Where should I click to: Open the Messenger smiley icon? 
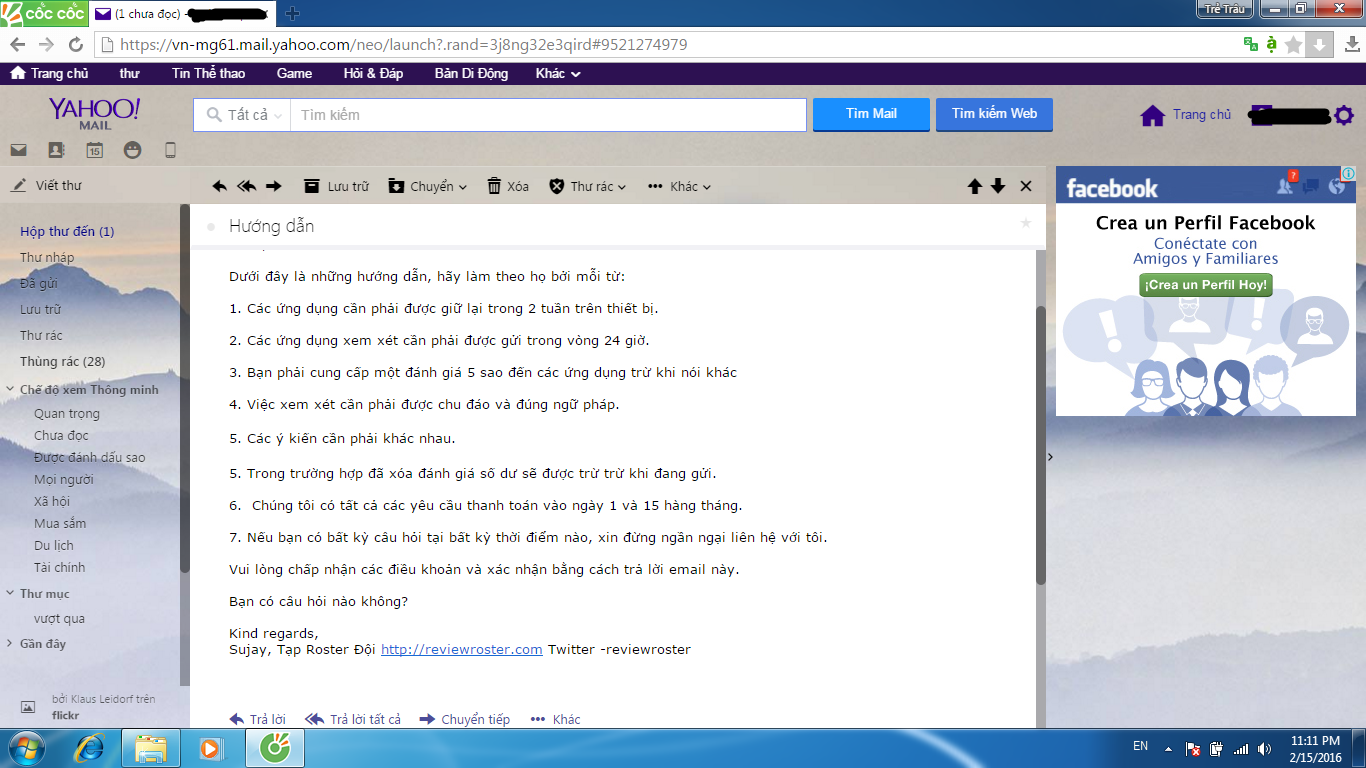coord(132,150)
